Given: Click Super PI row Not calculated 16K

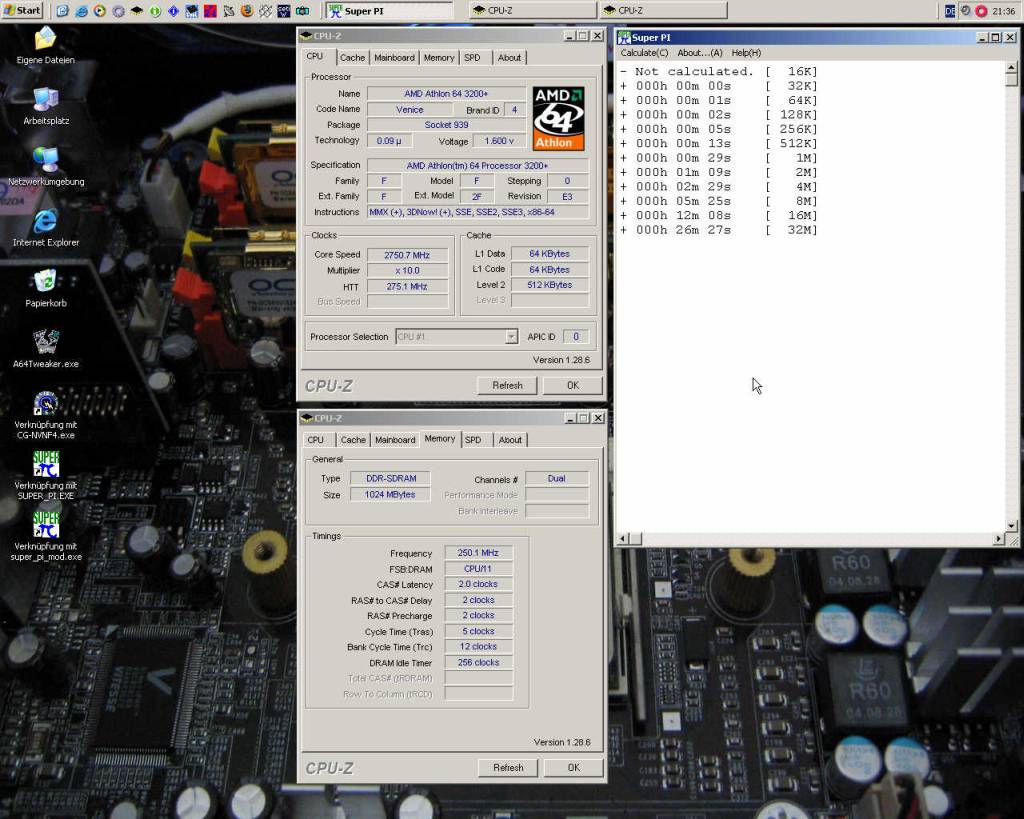Looking at the screenshot, I should [x=718, y=71].
